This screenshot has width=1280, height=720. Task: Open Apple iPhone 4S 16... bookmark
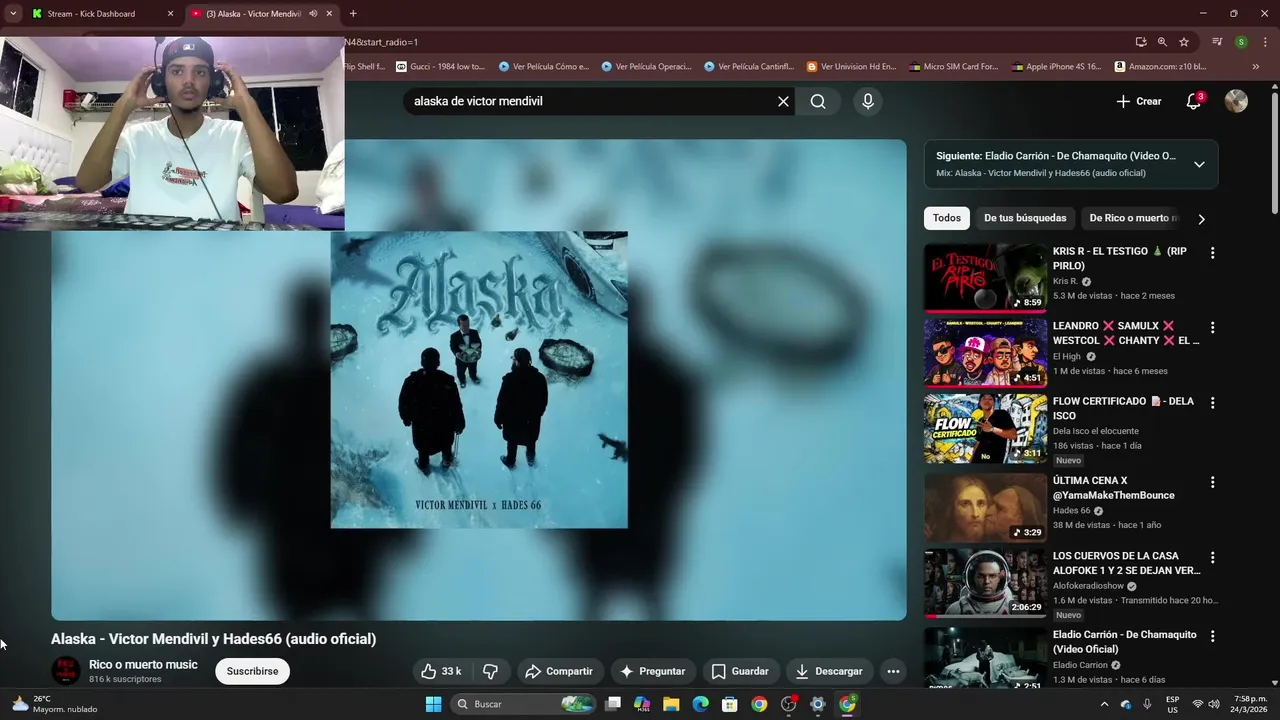pos(1055,67)
